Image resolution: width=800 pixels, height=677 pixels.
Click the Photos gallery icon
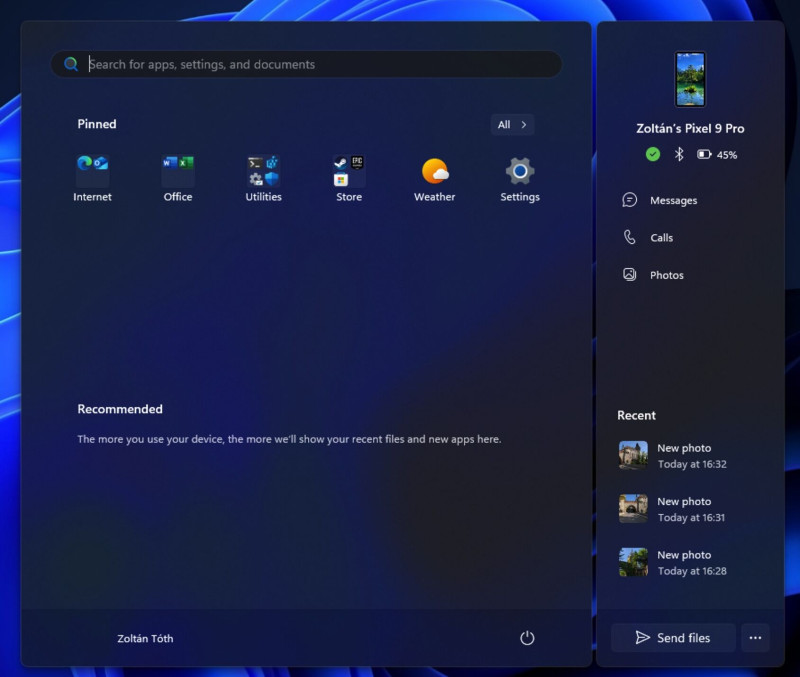coord(630,274)
